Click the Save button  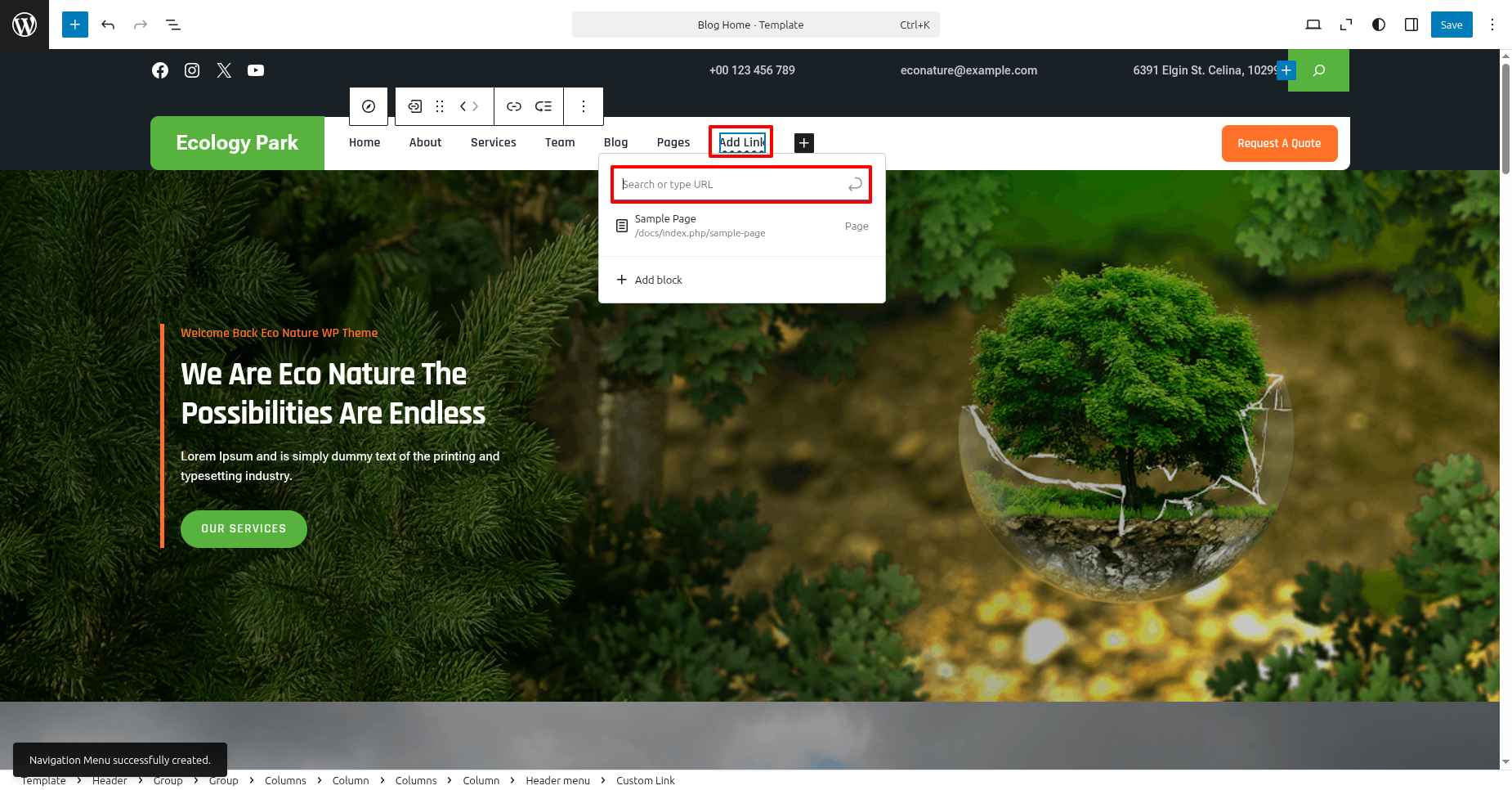click(1452, 25)
